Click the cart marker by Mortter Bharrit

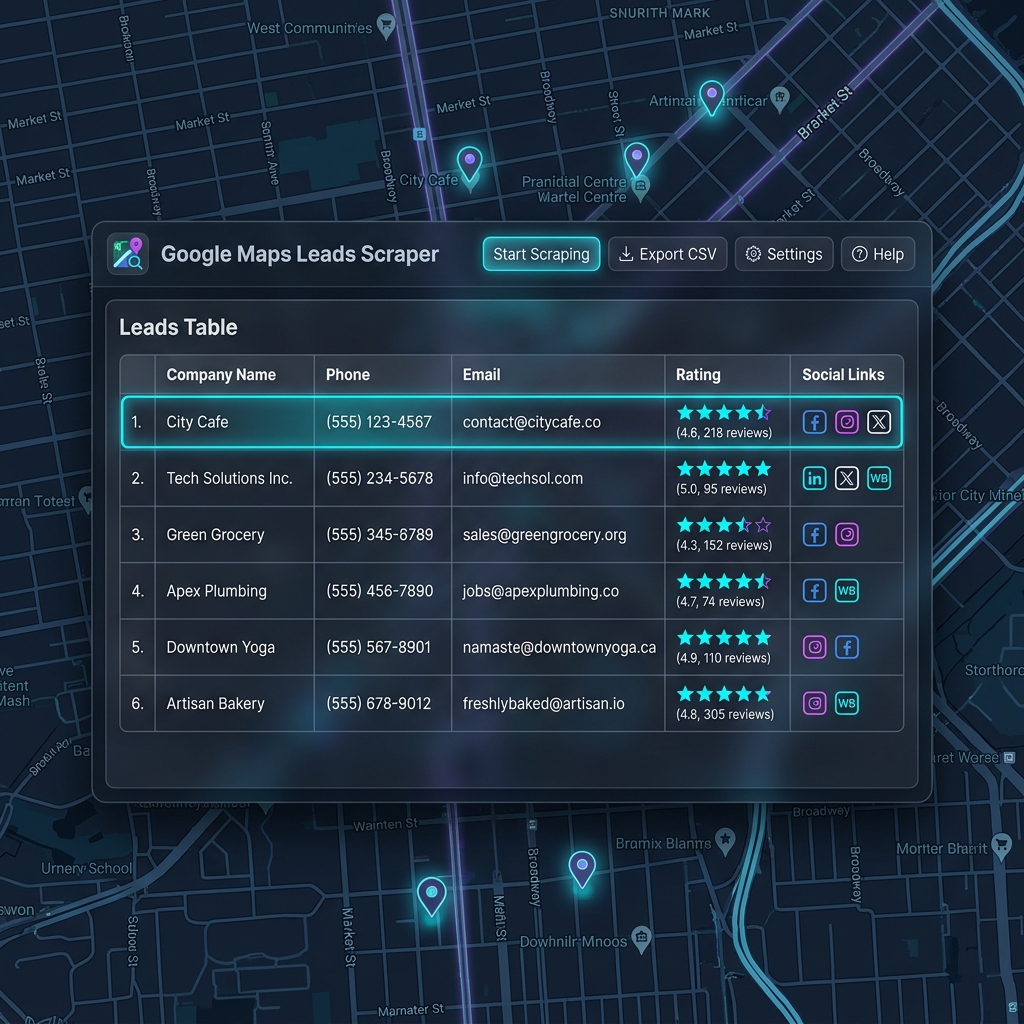(x=1001, y=846)
